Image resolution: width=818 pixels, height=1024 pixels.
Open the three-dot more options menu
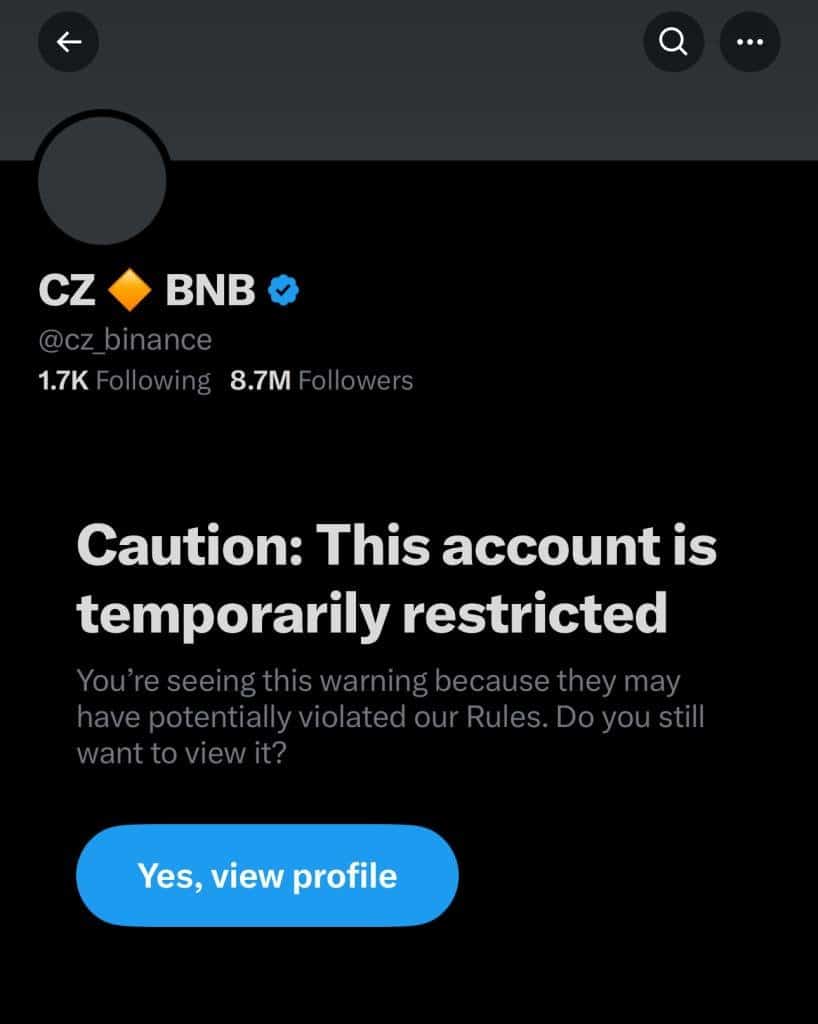coord(750,41)
